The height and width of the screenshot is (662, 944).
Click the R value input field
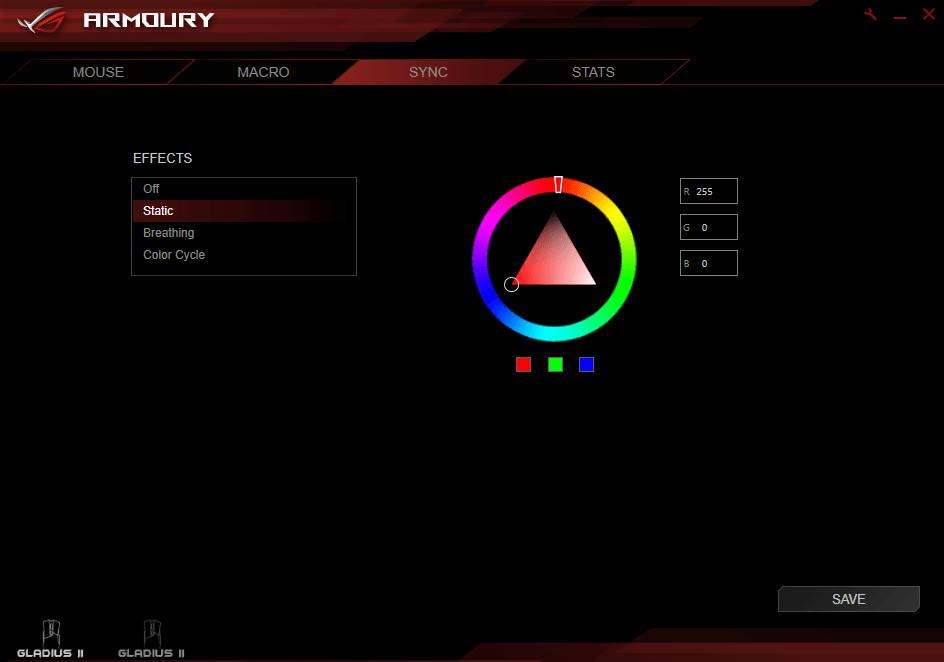point(714,191)
